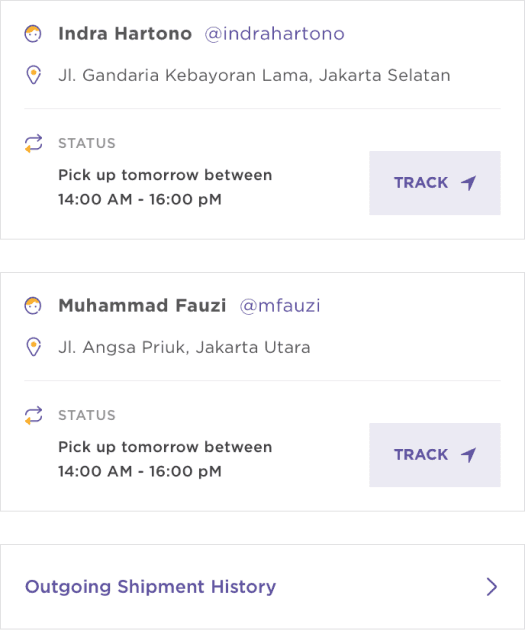Click the status sync icon in Indra's card
525x630 pixels.
[x=33, y=143]
